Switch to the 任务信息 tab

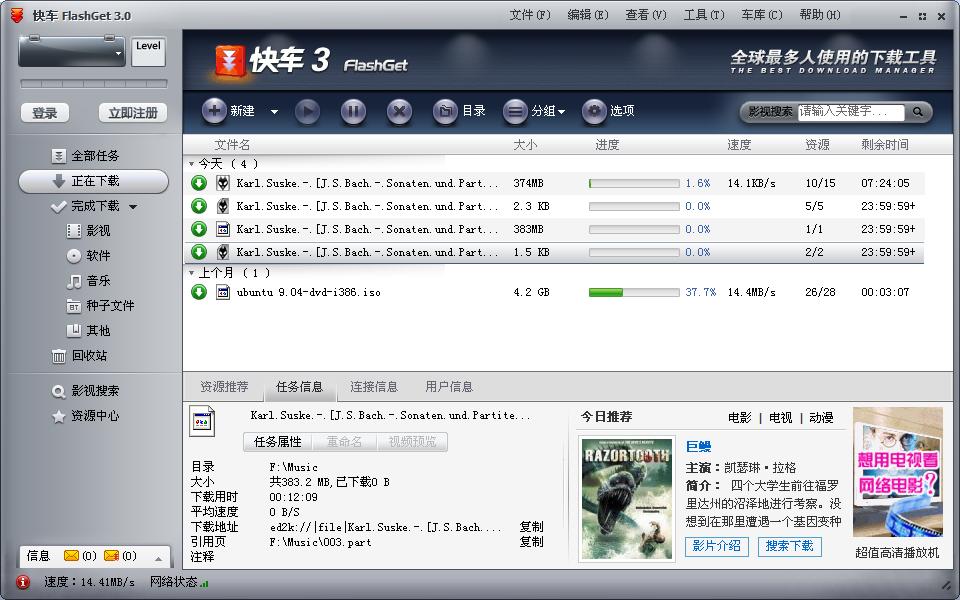[x=299, y=387]
